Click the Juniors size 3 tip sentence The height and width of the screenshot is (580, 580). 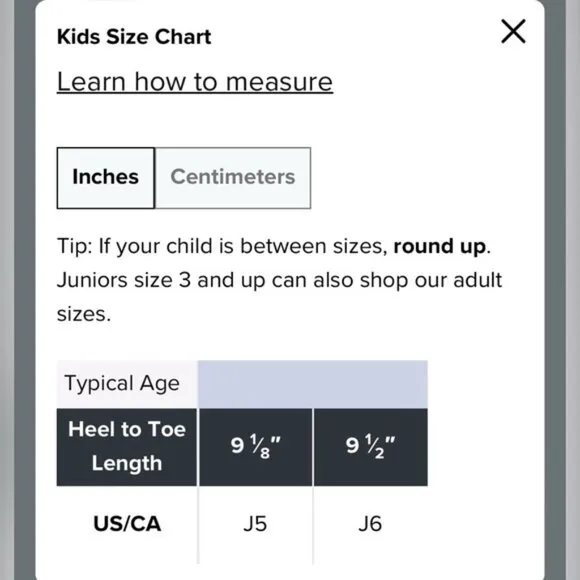click(x=279, y=297)
